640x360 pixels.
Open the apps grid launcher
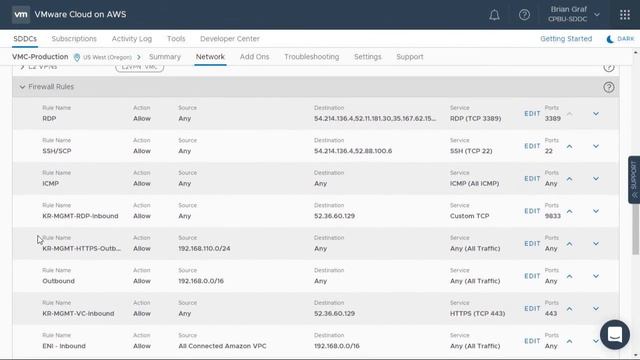coord(624,15)
